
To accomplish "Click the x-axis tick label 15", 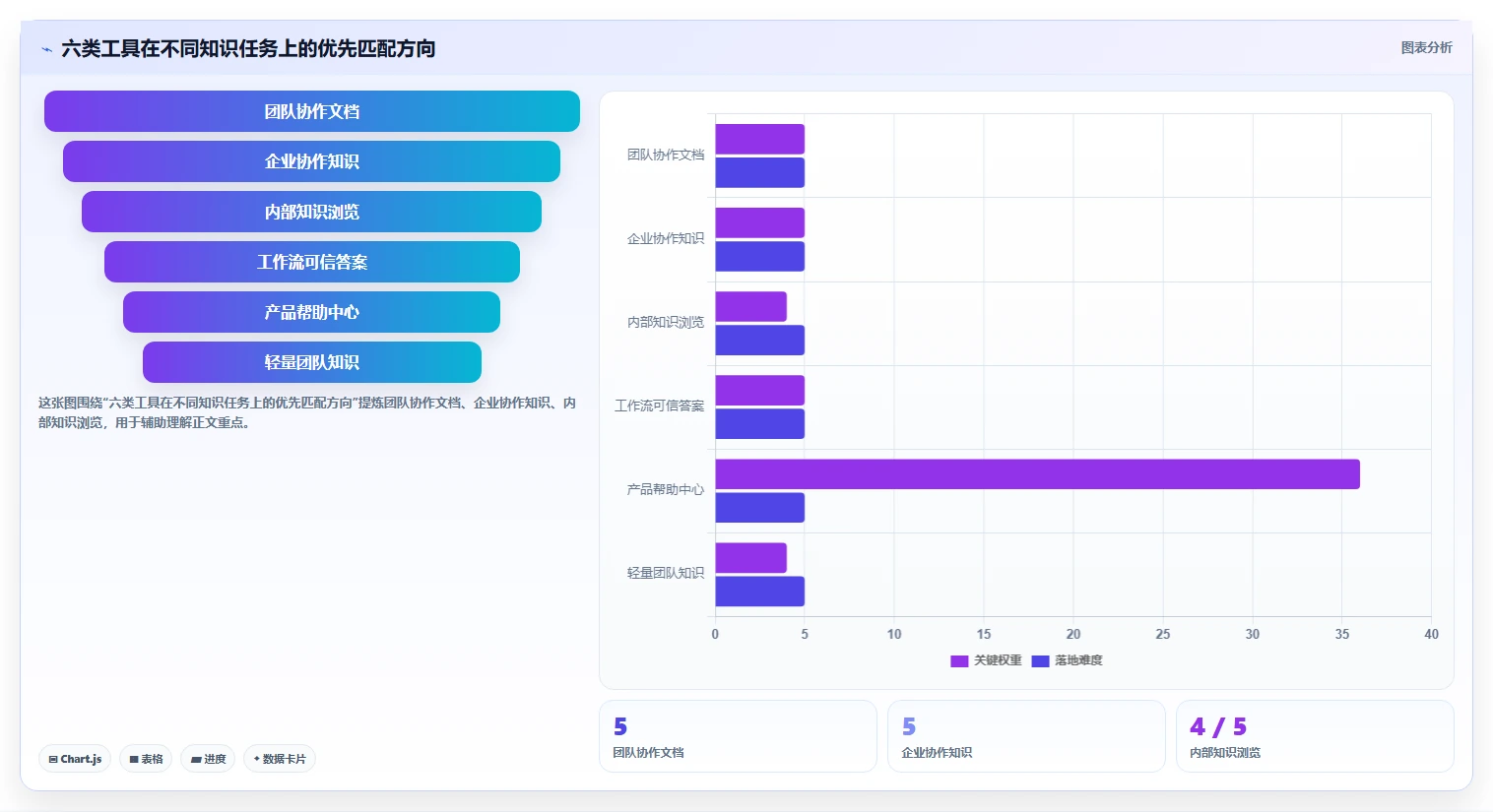I will [x=984, y=634].
